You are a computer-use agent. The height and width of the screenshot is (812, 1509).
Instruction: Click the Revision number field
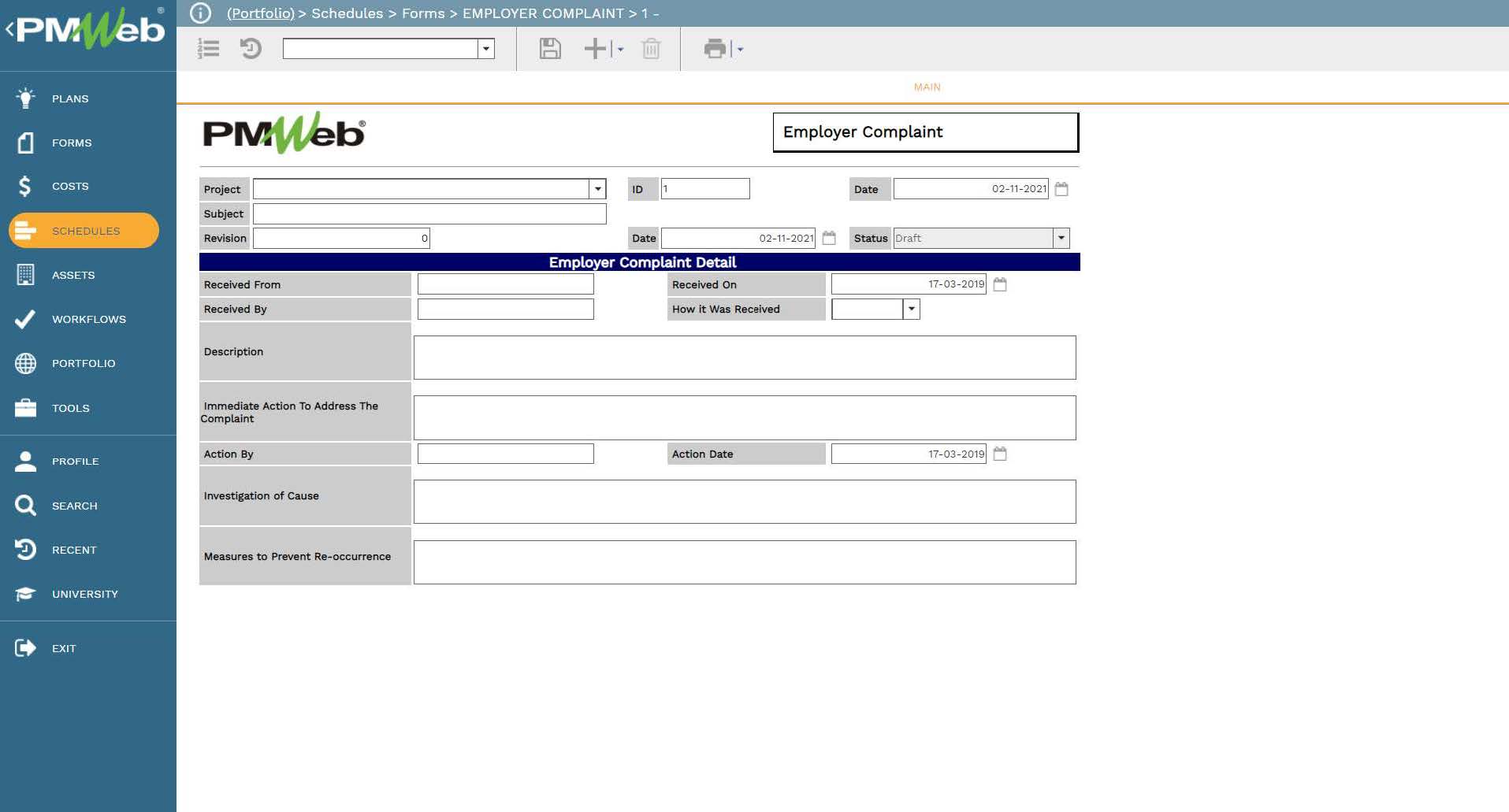(341, 238)
